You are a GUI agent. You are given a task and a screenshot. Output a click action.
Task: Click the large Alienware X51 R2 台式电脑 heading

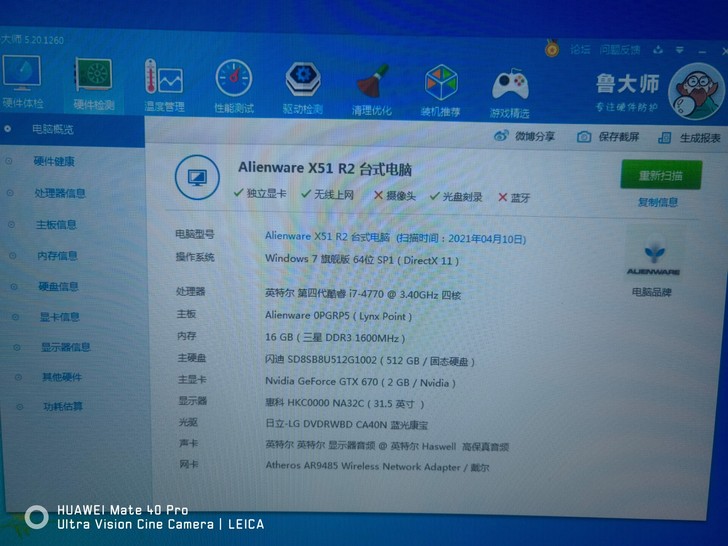point(325,169)
